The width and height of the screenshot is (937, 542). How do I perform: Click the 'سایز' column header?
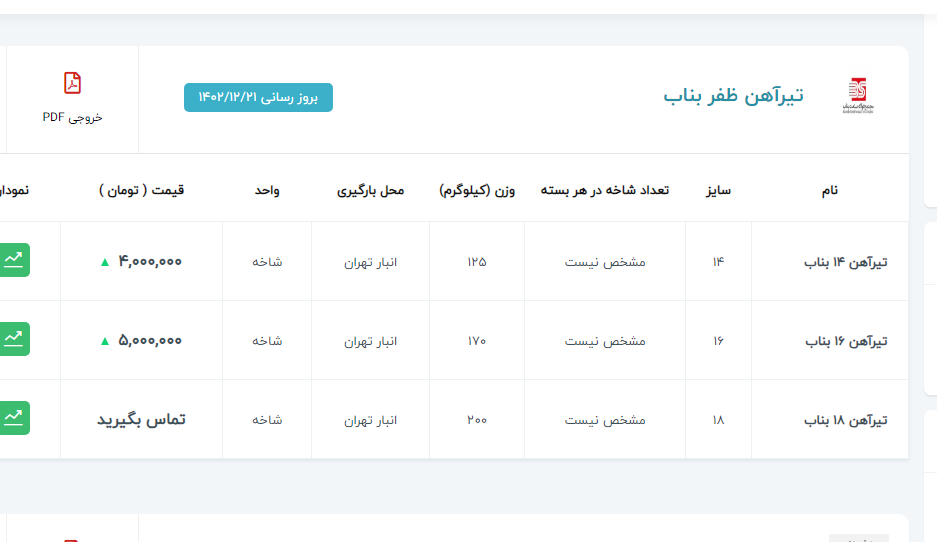point(718,190)
